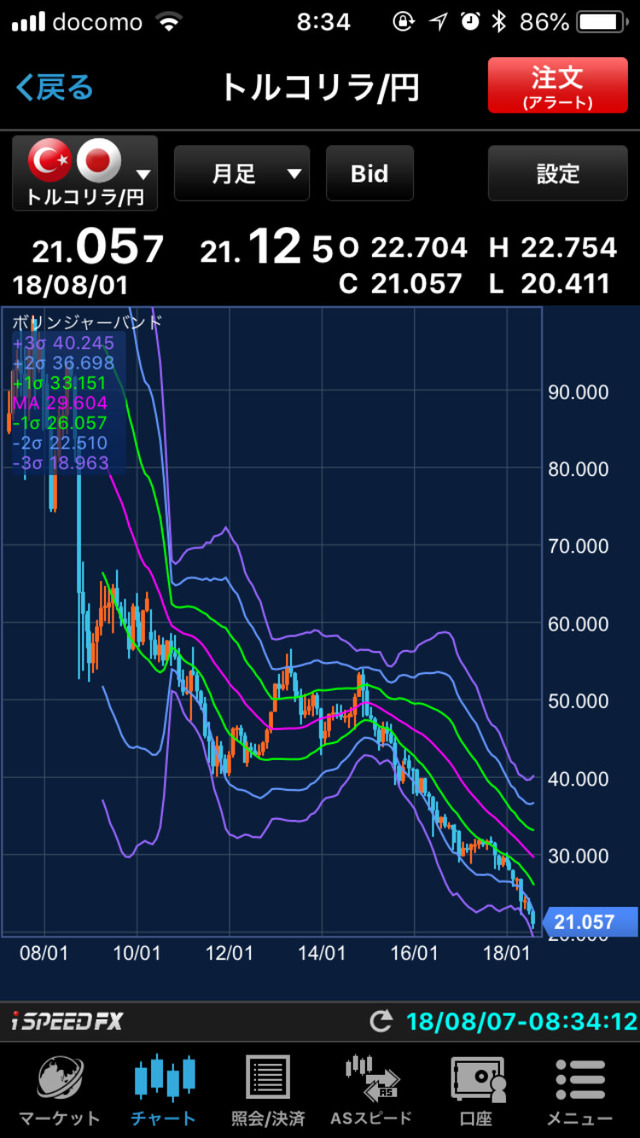Click the MA 29.604 legend value
The height and width of the screenshot is (1138, 640).
(x=60, y=402)
